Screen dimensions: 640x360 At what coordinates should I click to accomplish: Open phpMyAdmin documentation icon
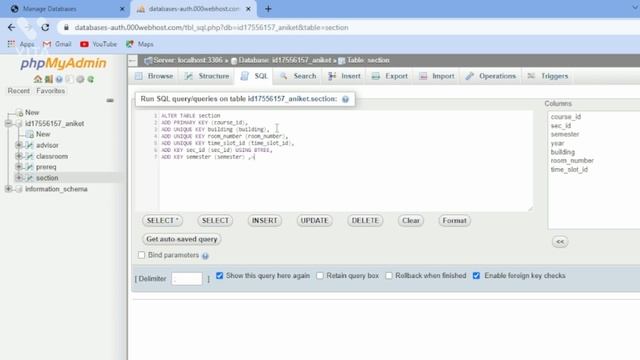tap(59, 79)
